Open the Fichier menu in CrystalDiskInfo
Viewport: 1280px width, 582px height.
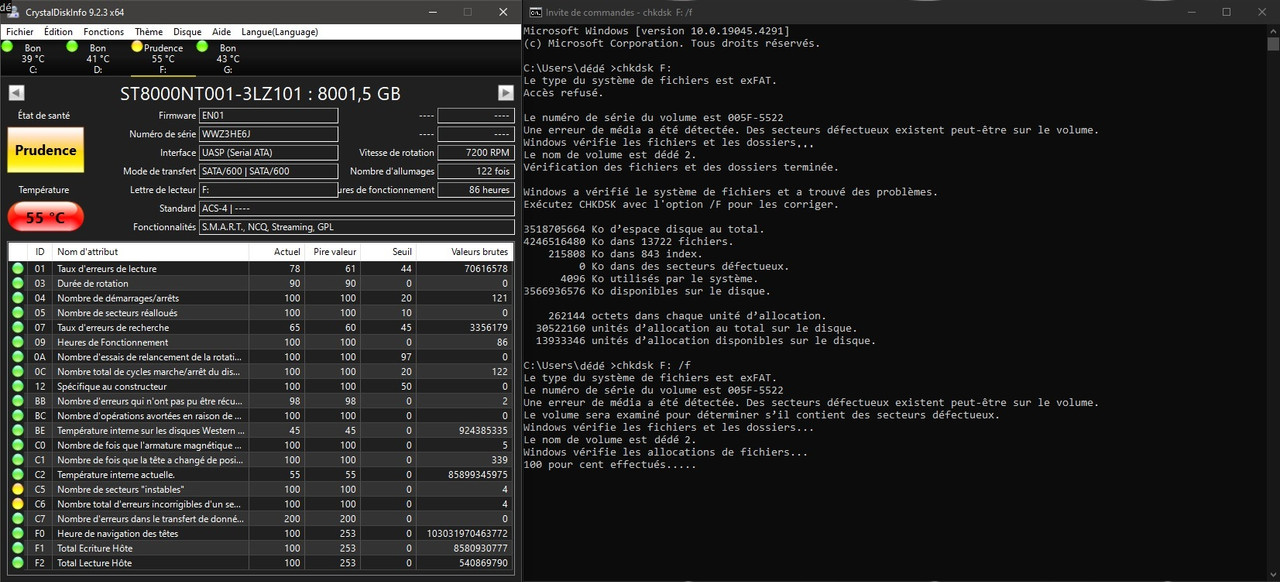(x=19, y=32)
